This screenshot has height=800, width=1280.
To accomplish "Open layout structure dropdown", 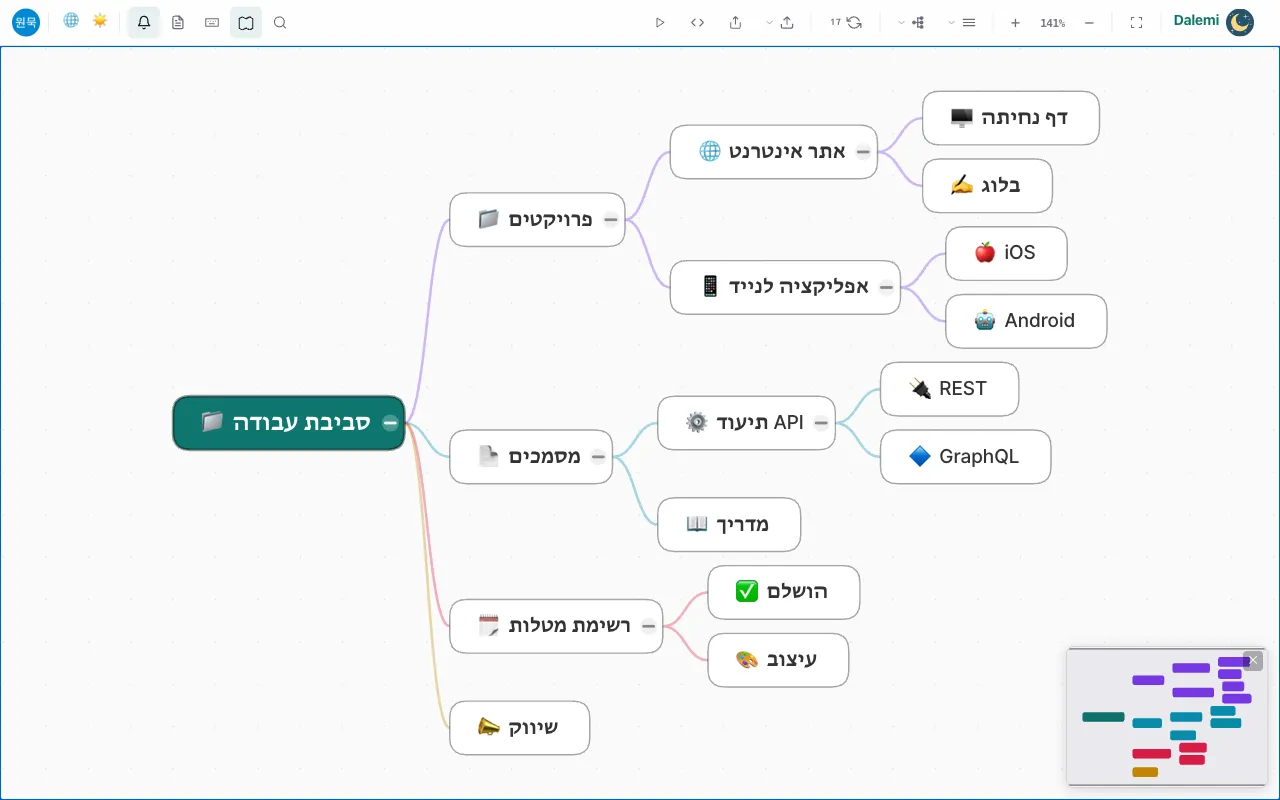I will point(911,22).
